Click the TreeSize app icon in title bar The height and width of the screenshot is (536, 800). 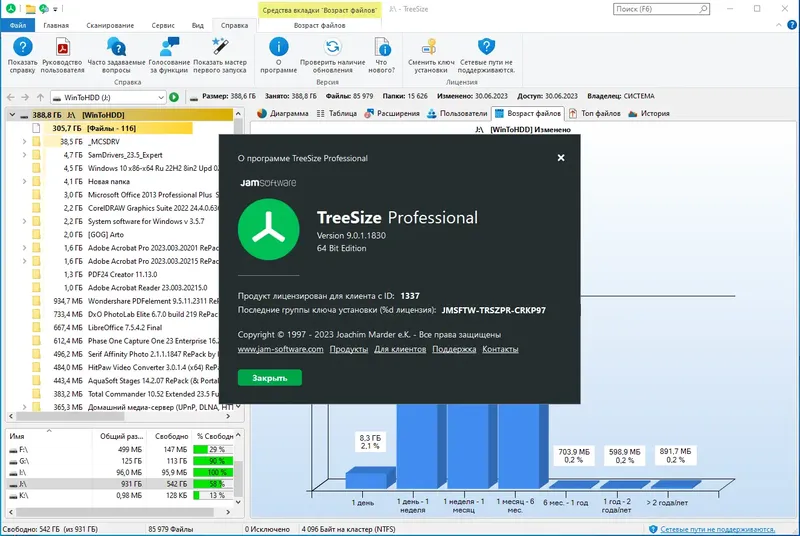(x=10, y=9)
